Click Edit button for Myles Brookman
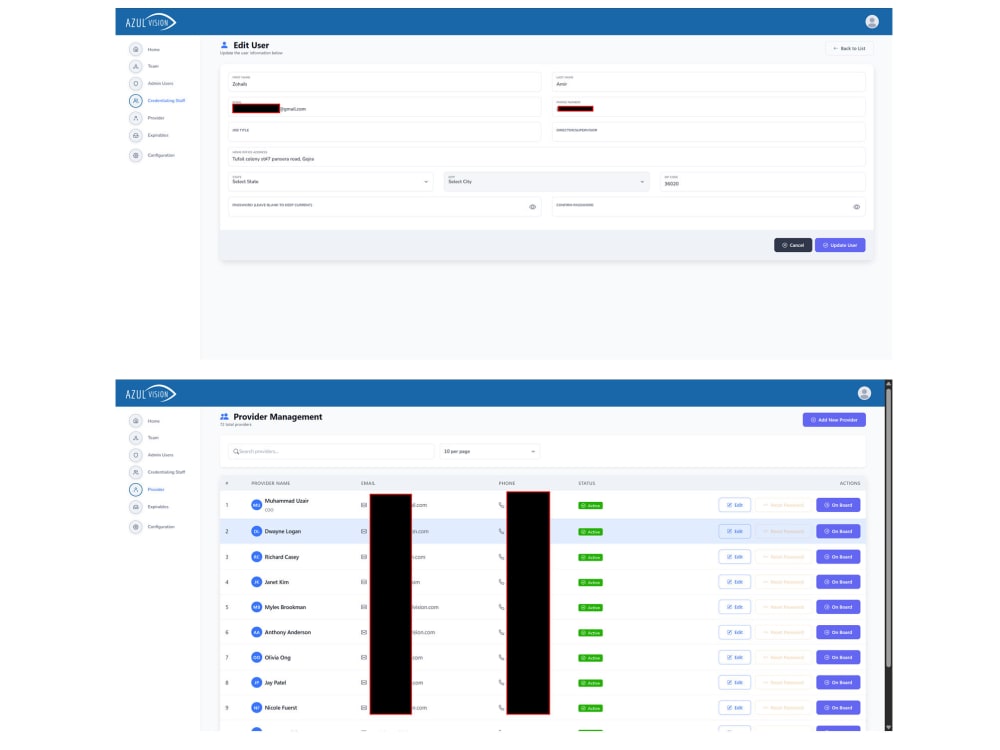The height and width of the screenshot is (750, 1000). [x=734, y=607]
